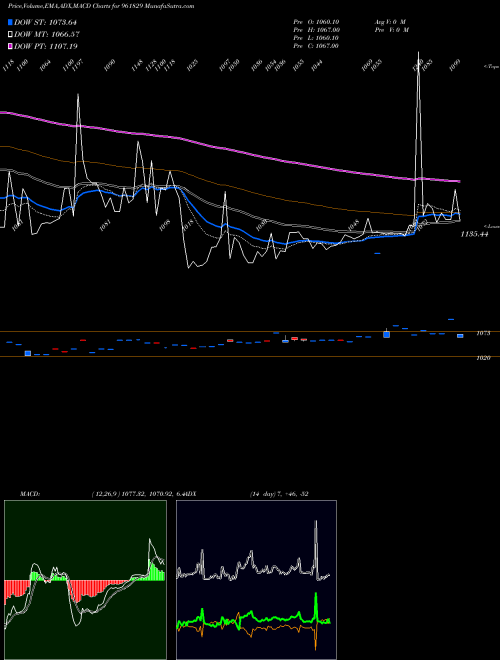Click the black DOW MT legend swatch

click(11, 34)
